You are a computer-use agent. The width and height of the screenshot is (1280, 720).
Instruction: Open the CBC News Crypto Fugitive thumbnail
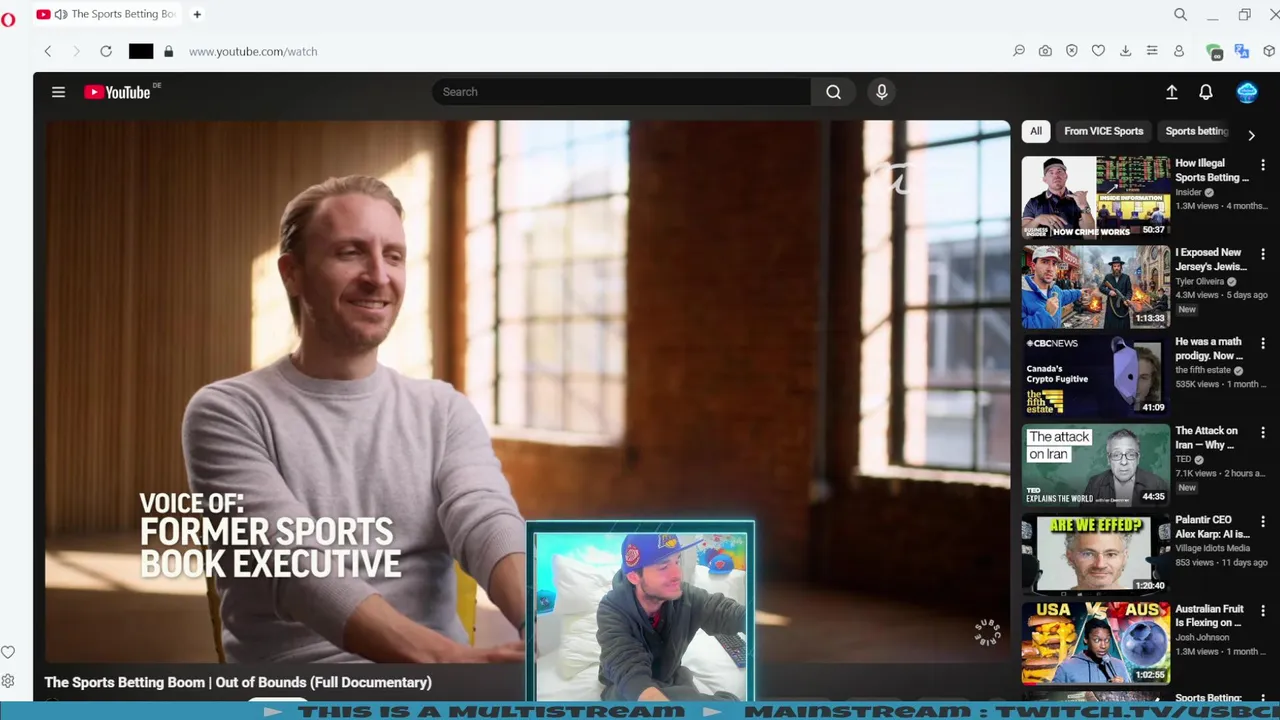(1096, 375)
